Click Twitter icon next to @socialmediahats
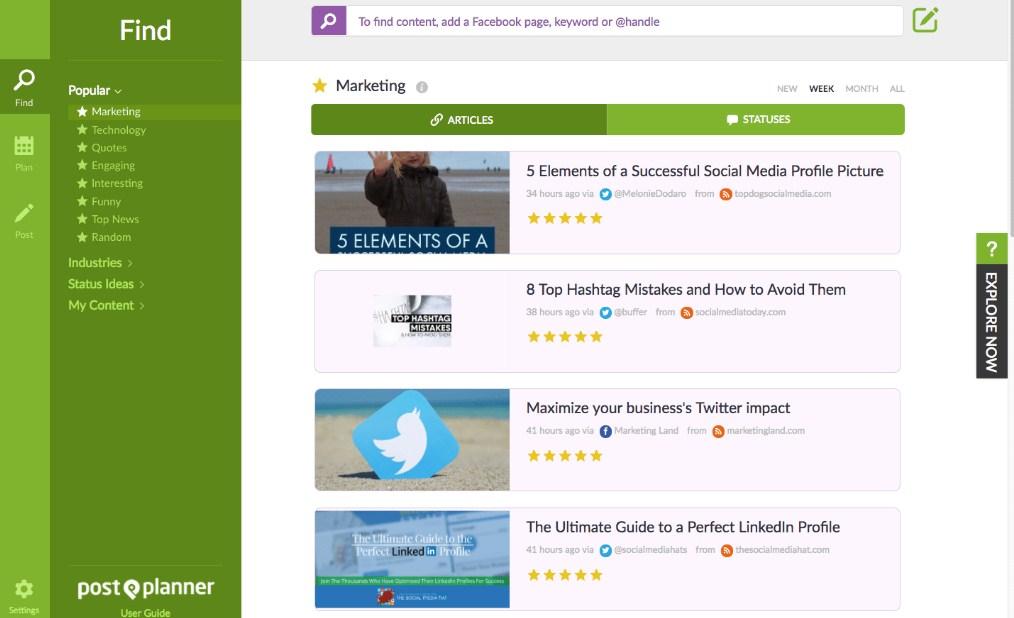This screenshot has width=1014, height=618. click(605, 550)
